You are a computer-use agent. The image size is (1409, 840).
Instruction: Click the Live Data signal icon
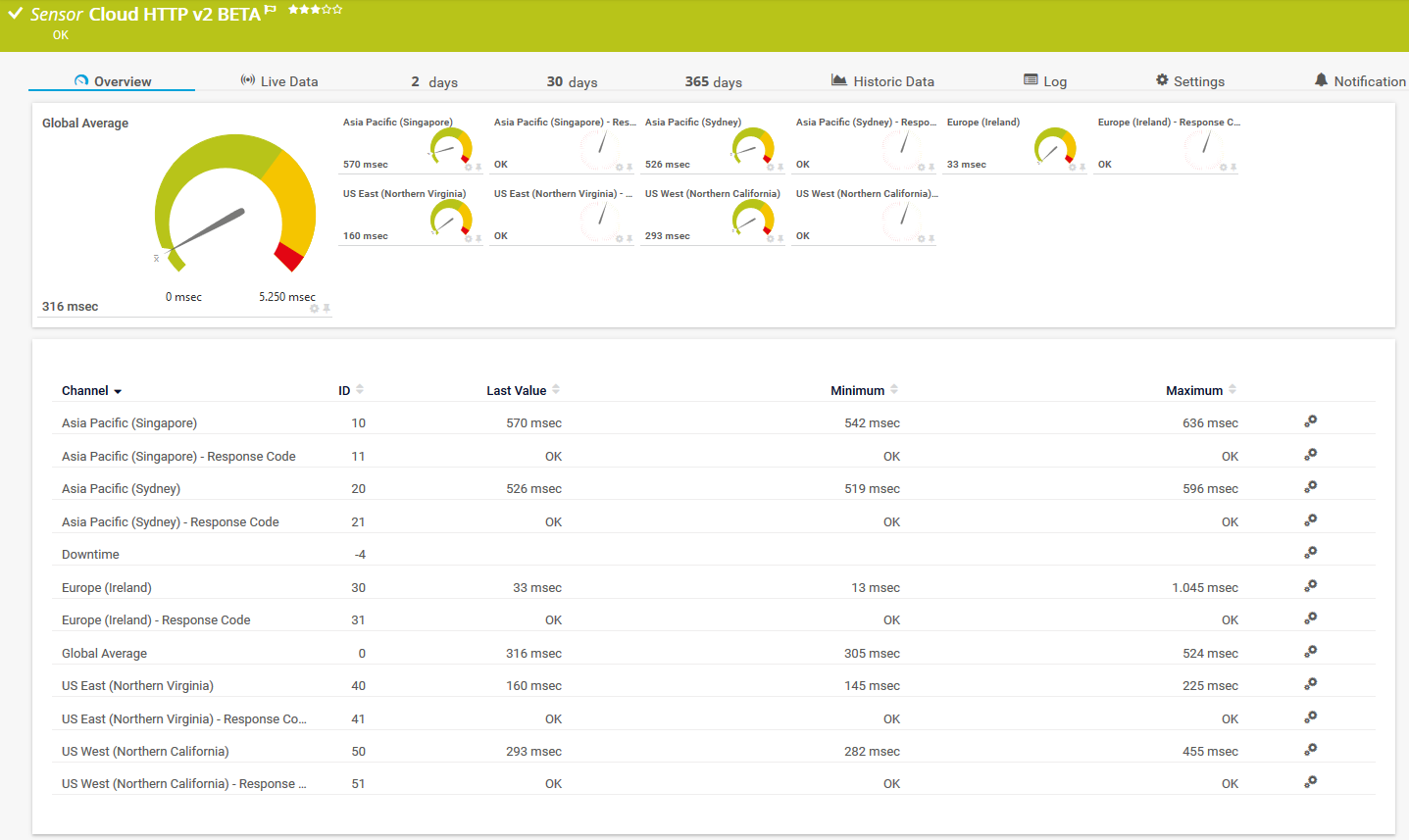(x=246, y=80)
